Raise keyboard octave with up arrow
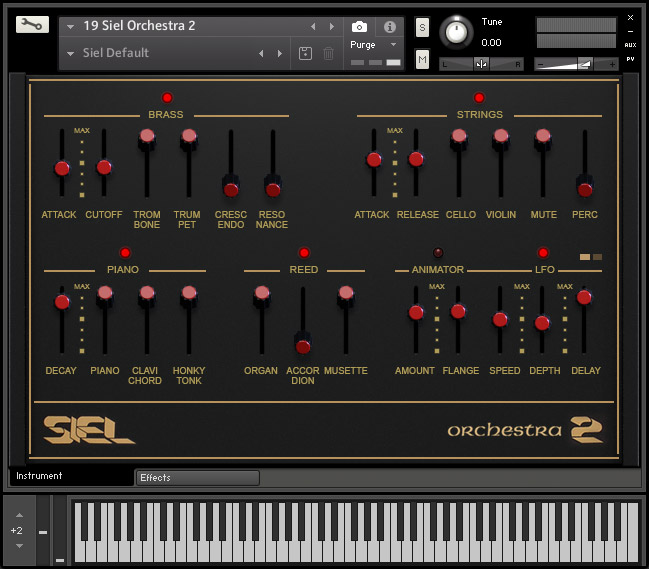649x569 pixels. (19, 515)
